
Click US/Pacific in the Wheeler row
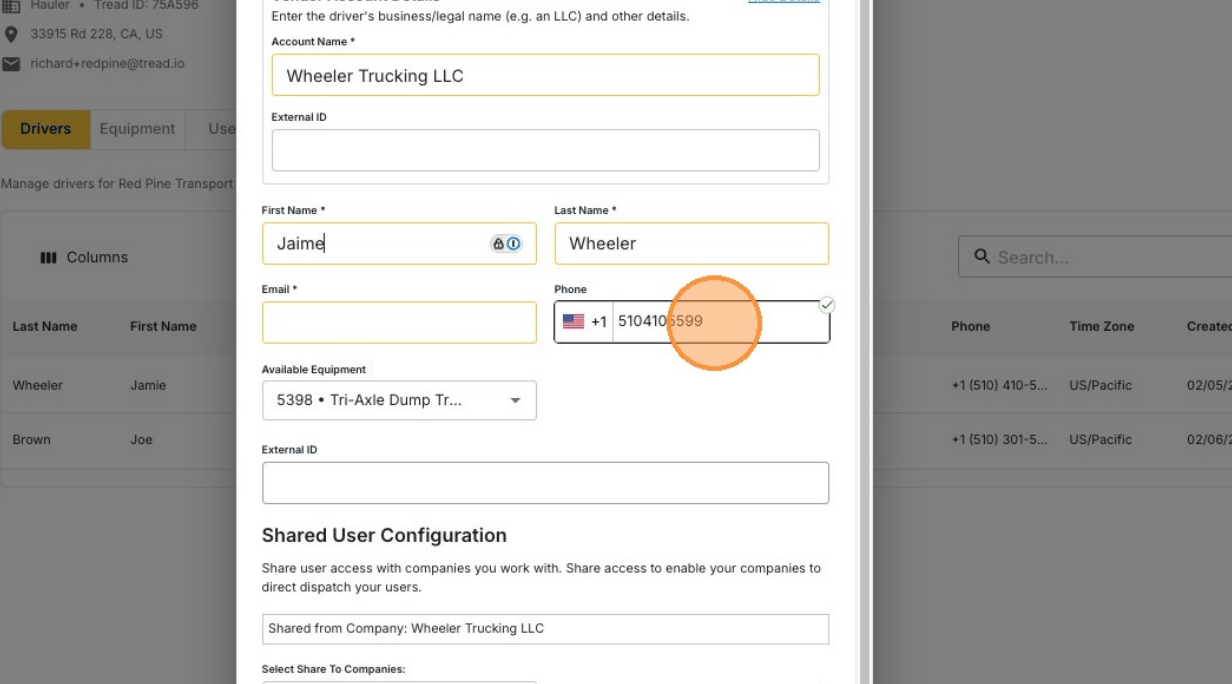(x=1100, y=385)
